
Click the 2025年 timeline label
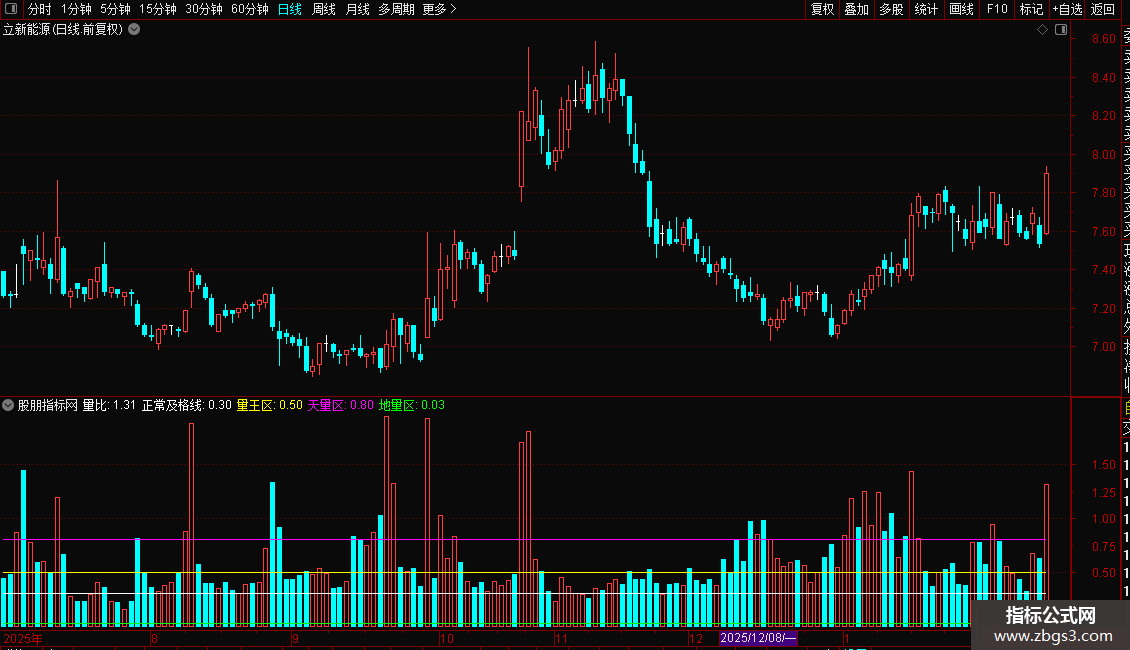click(x=23, y=638)
